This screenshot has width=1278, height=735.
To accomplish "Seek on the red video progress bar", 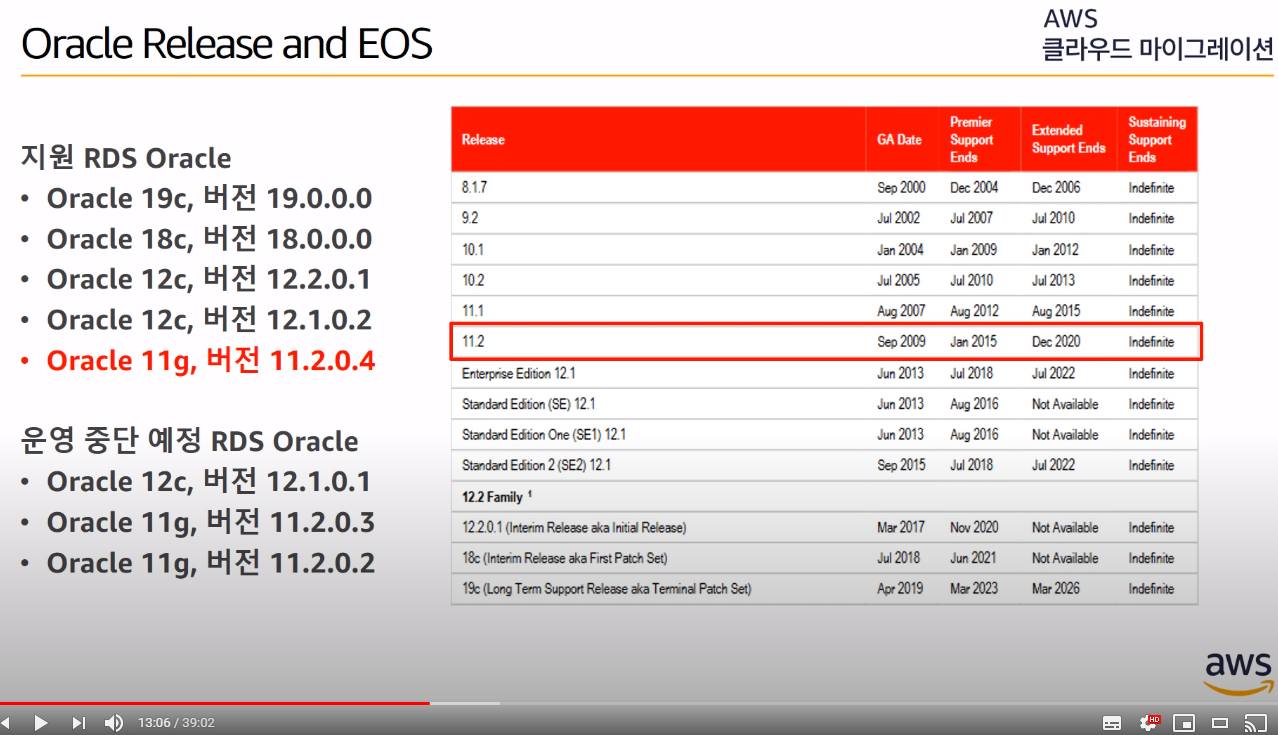I will point(215,703).
